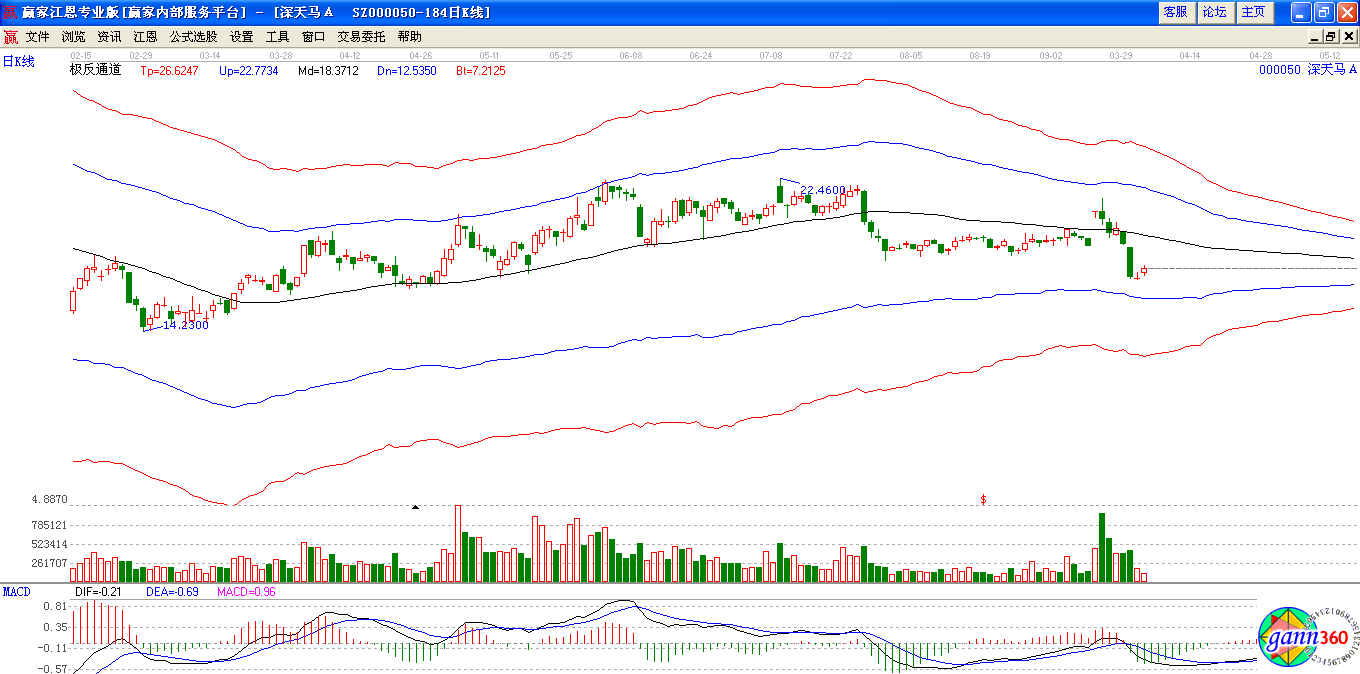
Task: Close the inner chart window
Action: coord(1348,37)
